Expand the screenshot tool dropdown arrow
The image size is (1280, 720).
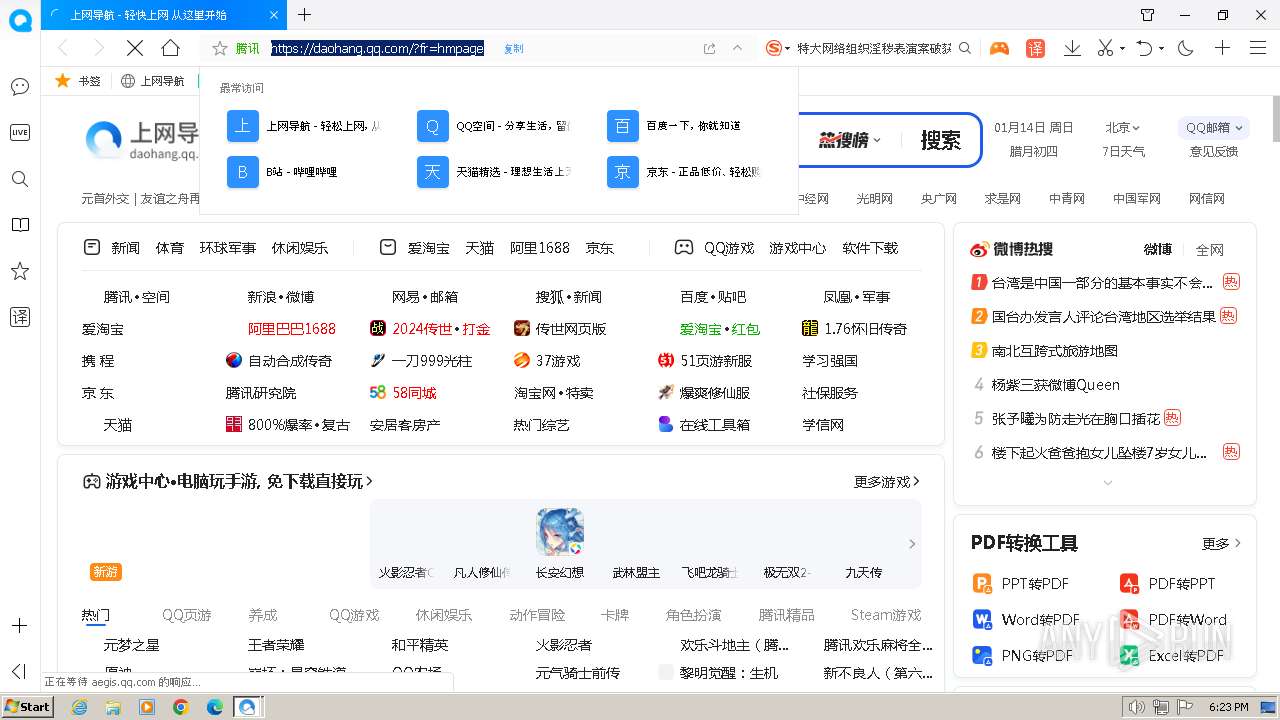coord(1122,48)
